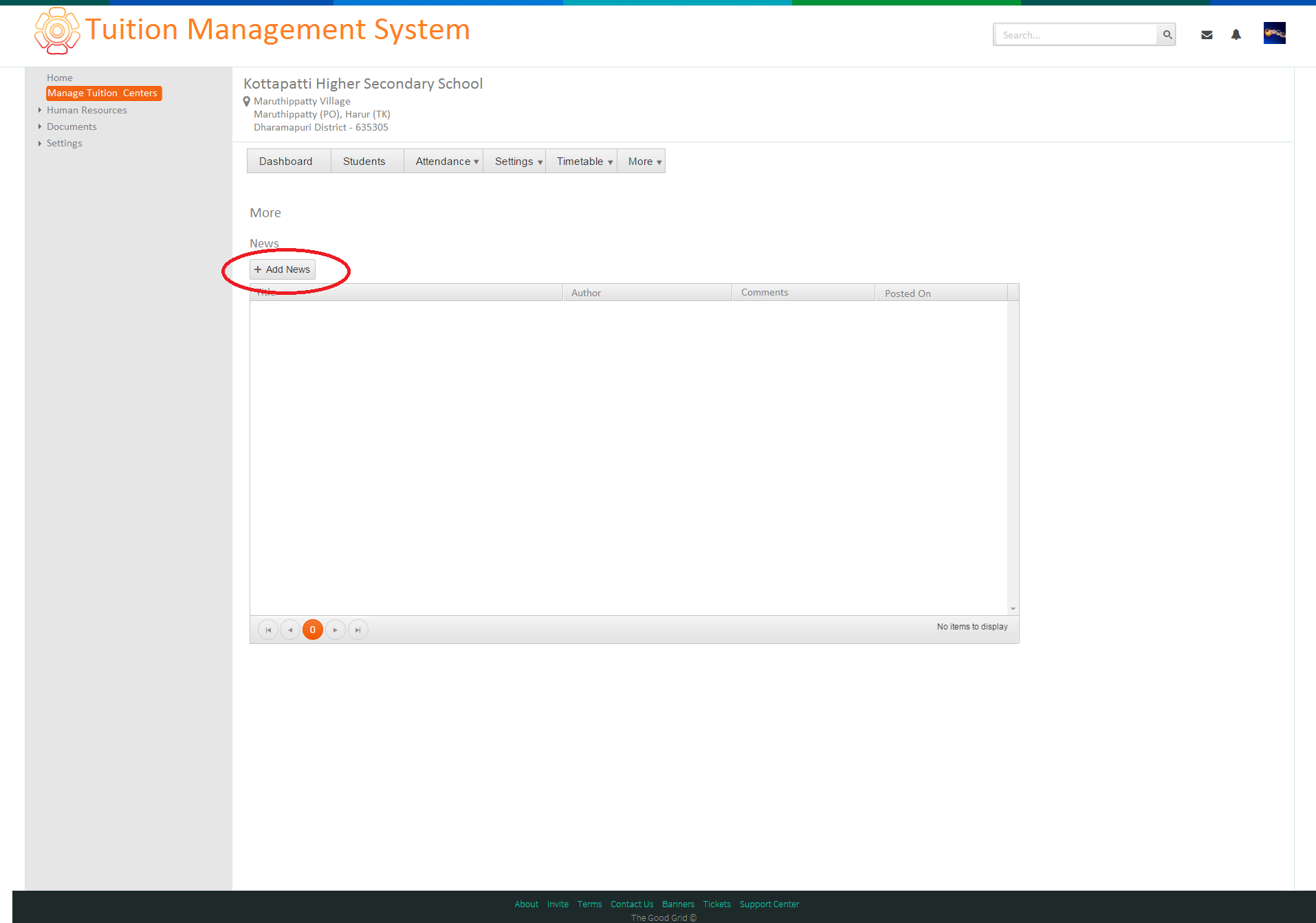
Task: Click the Add News button
Action: 283,269
